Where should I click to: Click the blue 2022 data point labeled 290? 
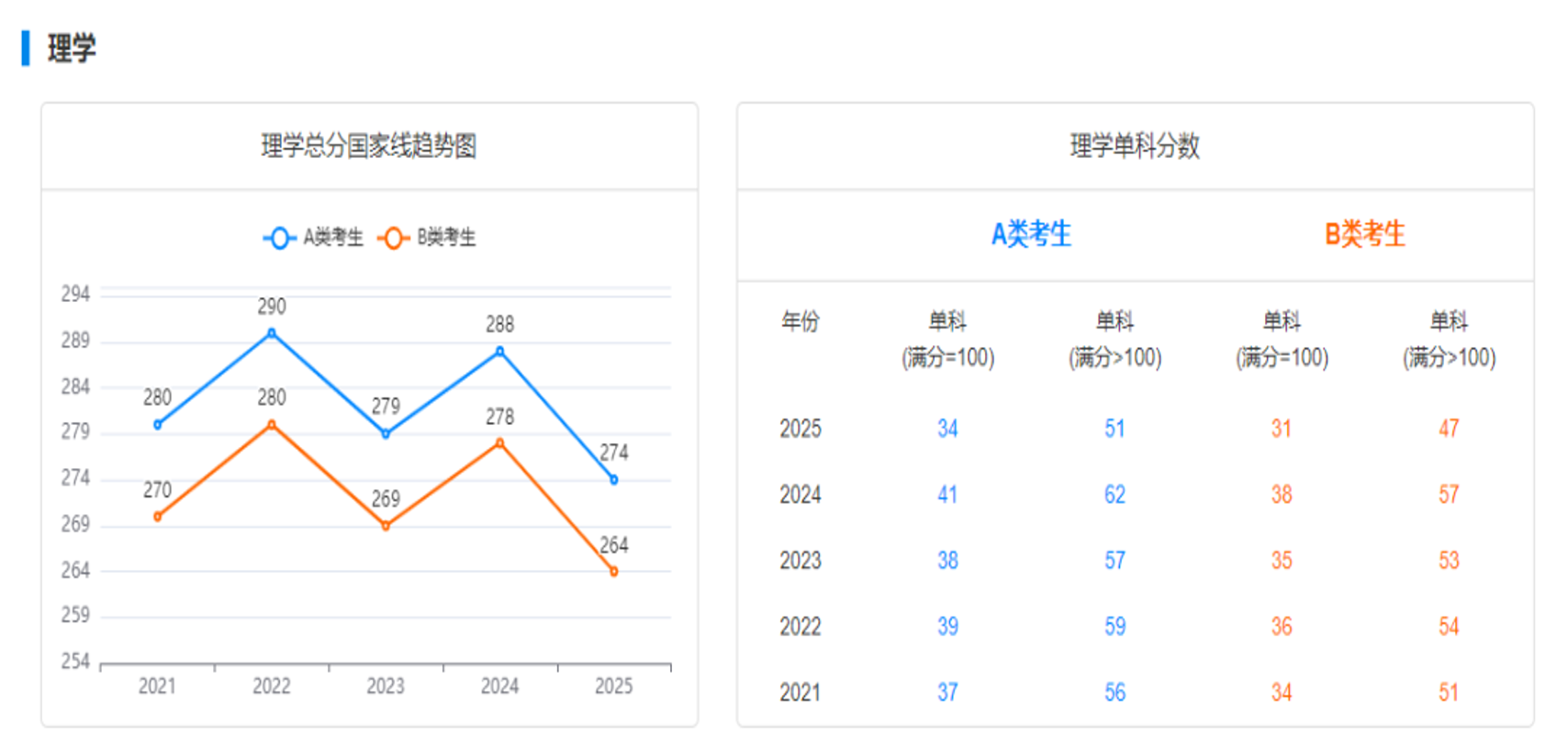click(x=272, y=333)
